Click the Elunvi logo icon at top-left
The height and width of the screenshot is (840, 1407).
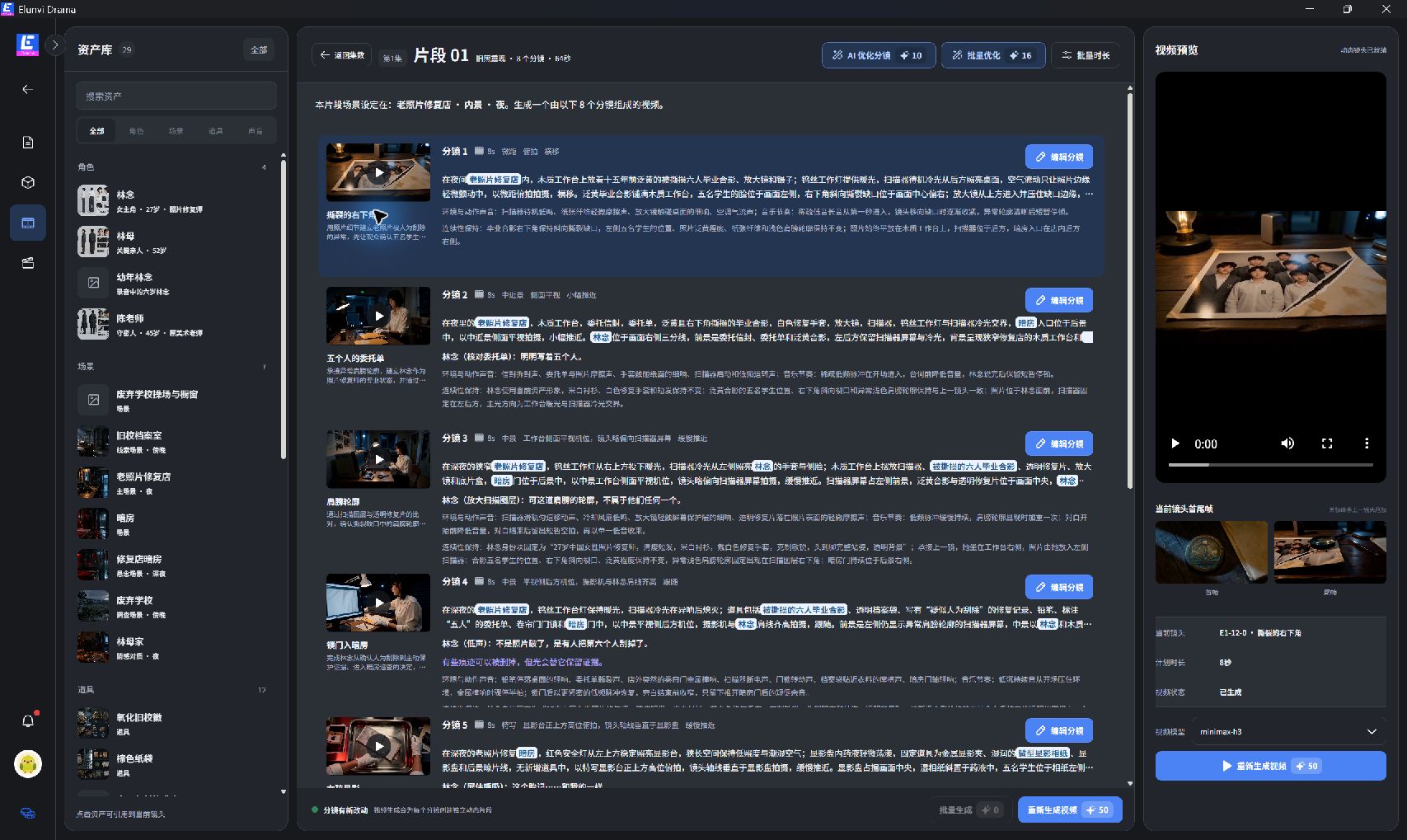click(x=27, y=45)
